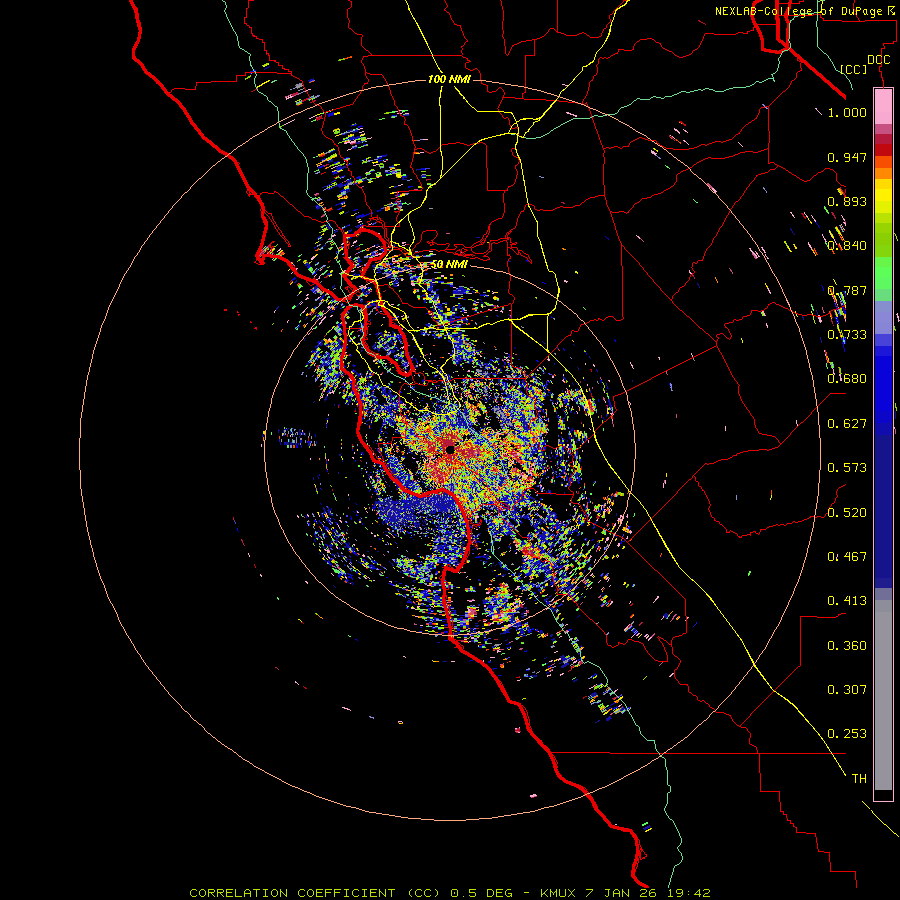Click the 0.413 scale value
Viewport: 900px width, 900px height.
click(847, 601)
